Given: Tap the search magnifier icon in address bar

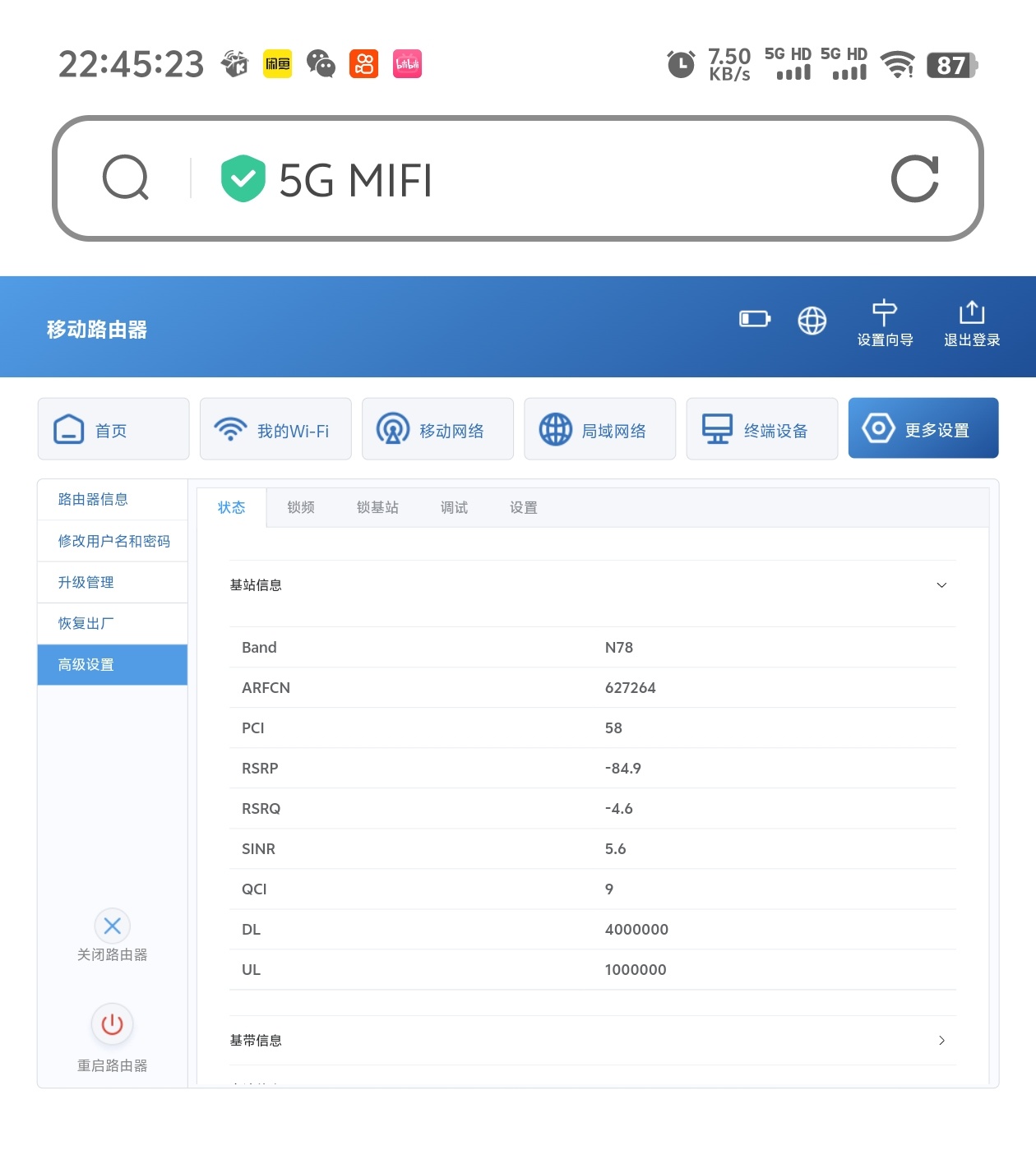Looking at the screenshot, I should pyautogui.click(x=126, y=178).
